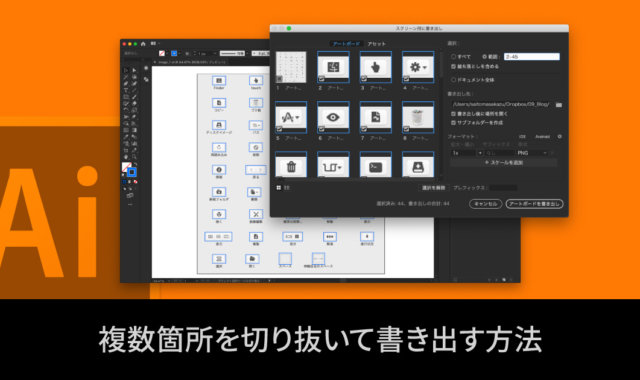Click the folder browse icon beside export path
Image resolution: width=640 pixels, height=380 pixels.
pos(559,105)
